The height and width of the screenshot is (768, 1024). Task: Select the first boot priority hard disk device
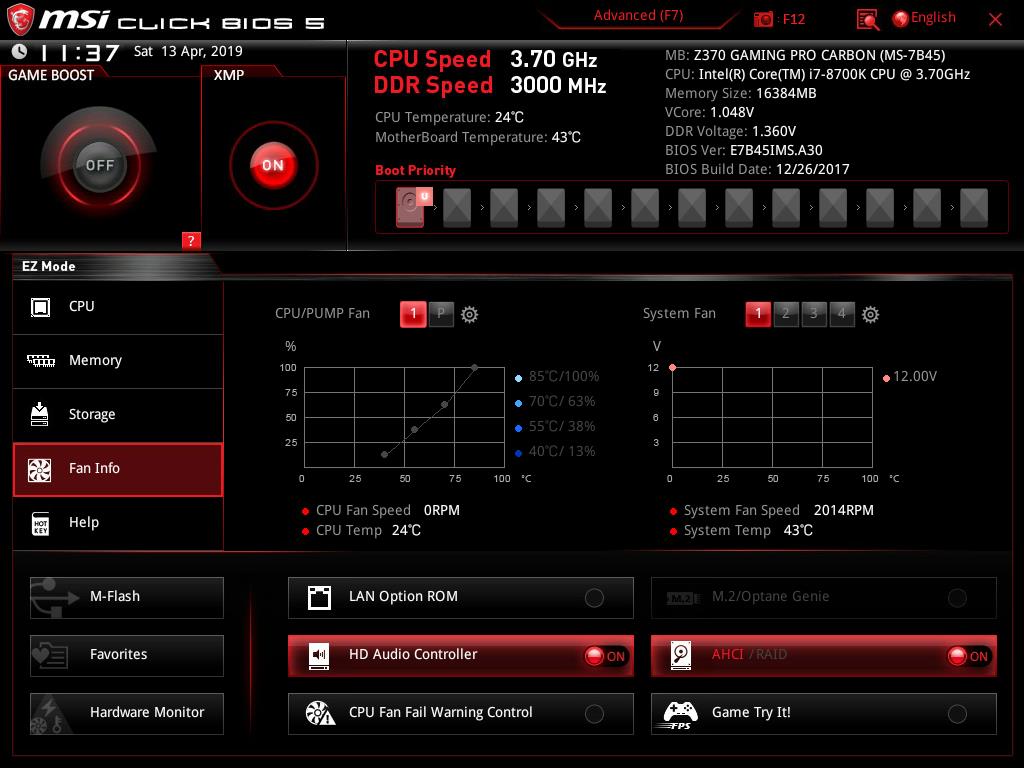click(x=410, y=208)
